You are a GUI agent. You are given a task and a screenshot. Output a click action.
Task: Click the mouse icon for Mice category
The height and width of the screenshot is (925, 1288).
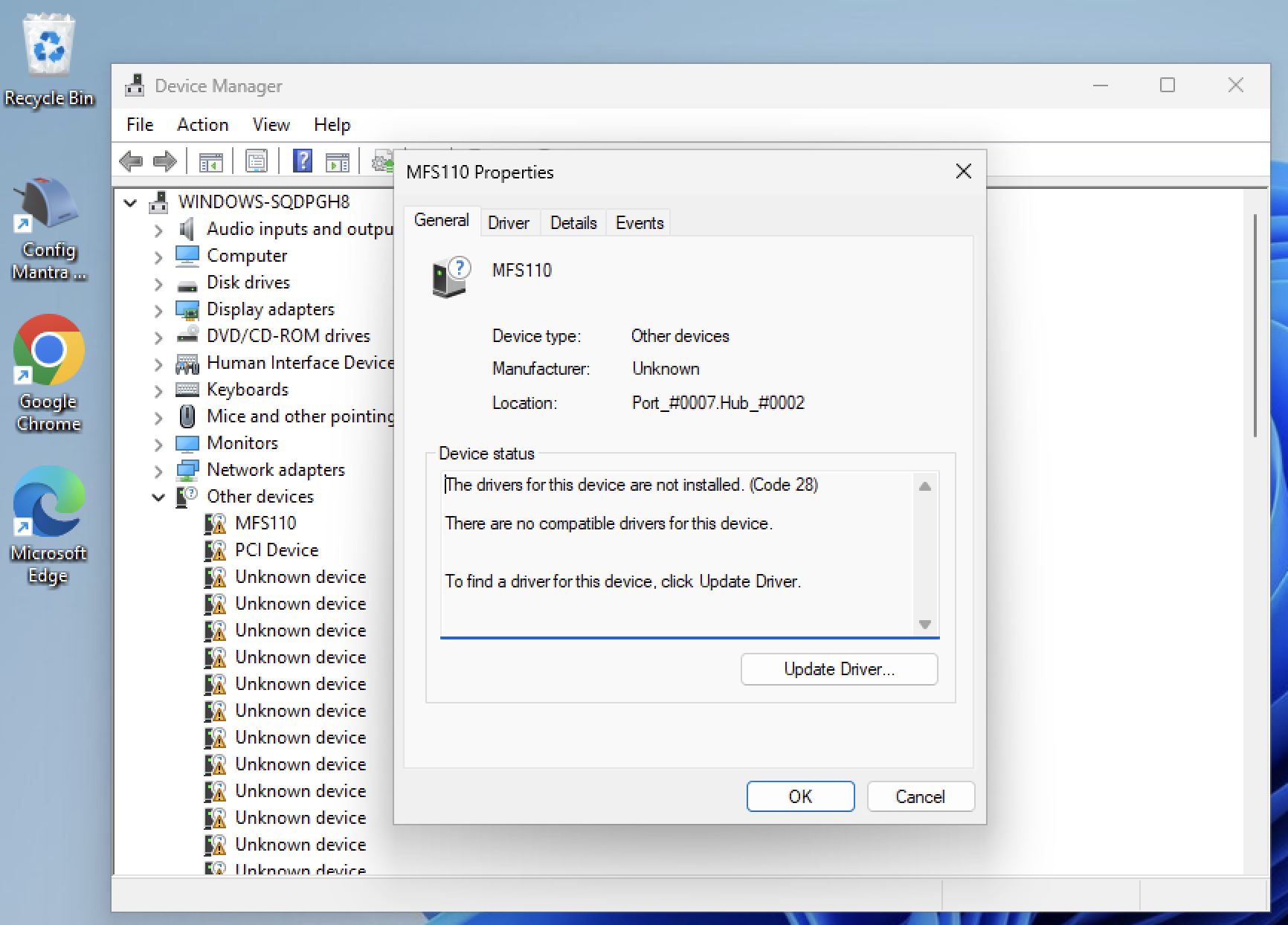tap(187, 416)
